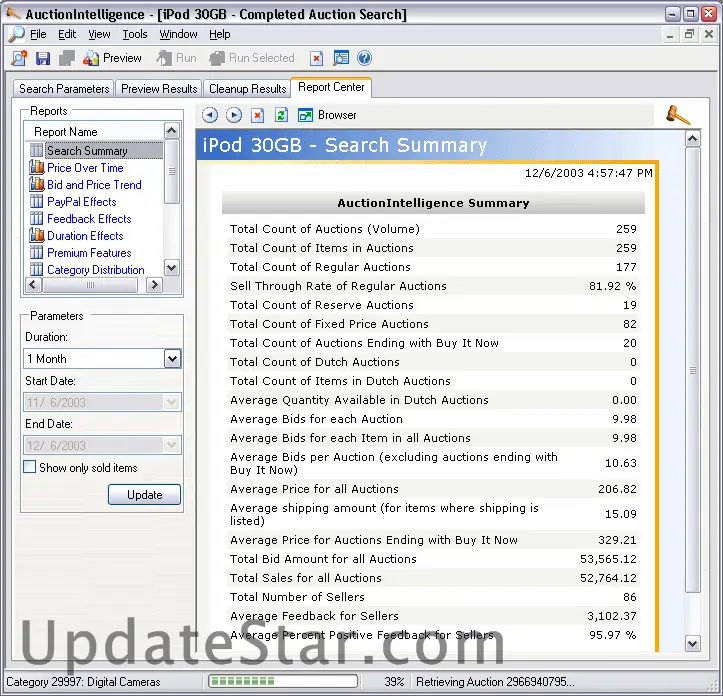
Task: Click the Run toolbar button
Action: [177, 58]
